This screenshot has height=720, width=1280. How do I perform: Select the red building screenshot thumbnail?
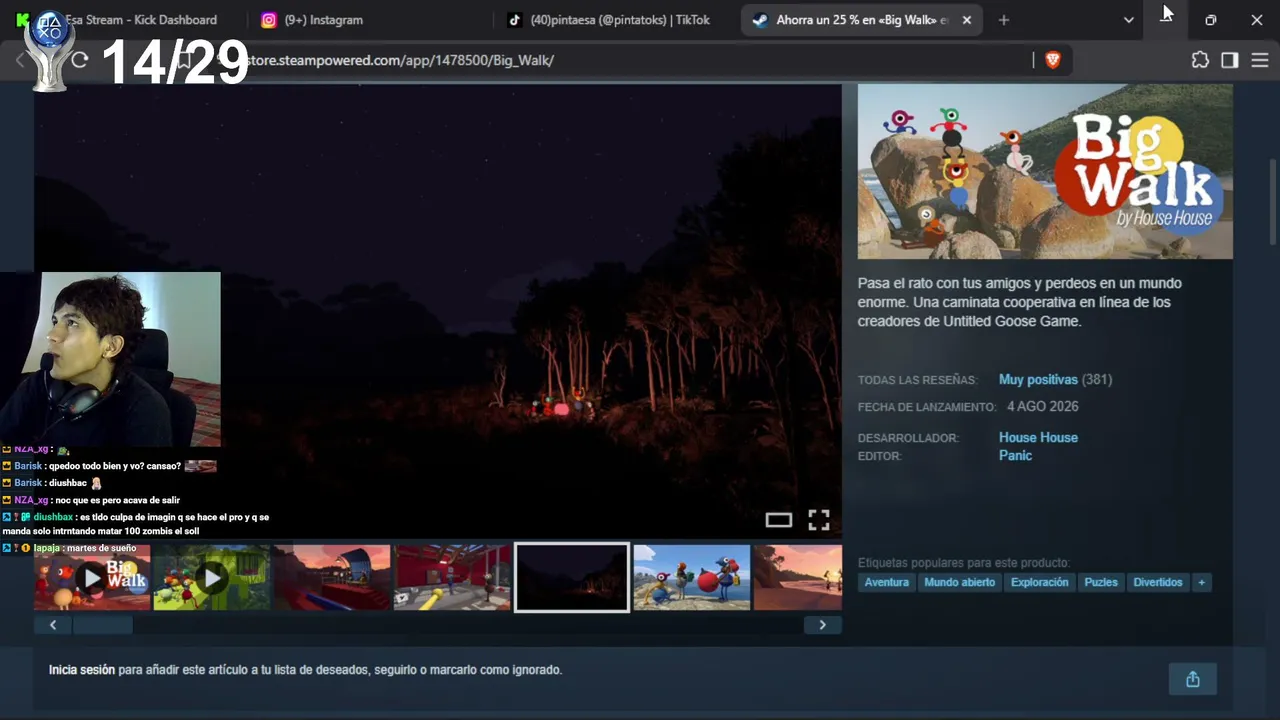pos(452,577)
